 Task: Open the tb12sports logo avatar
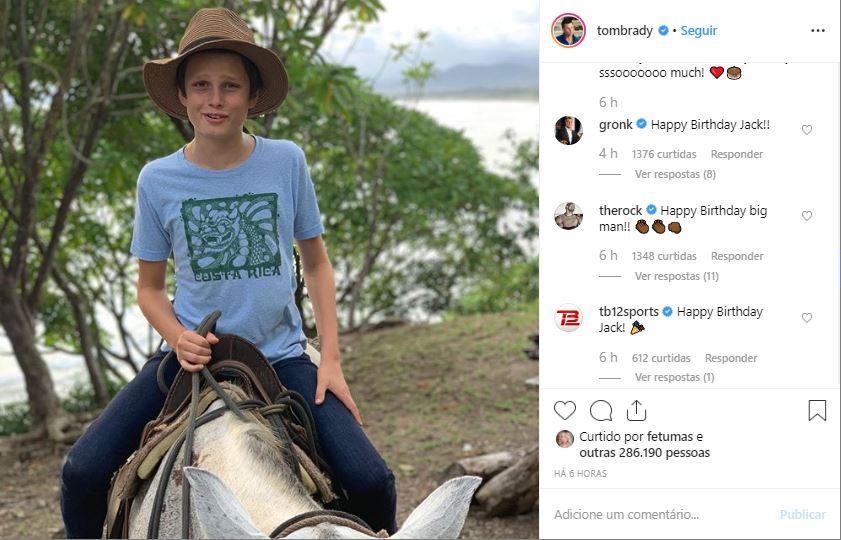click(x=569, y=318)
